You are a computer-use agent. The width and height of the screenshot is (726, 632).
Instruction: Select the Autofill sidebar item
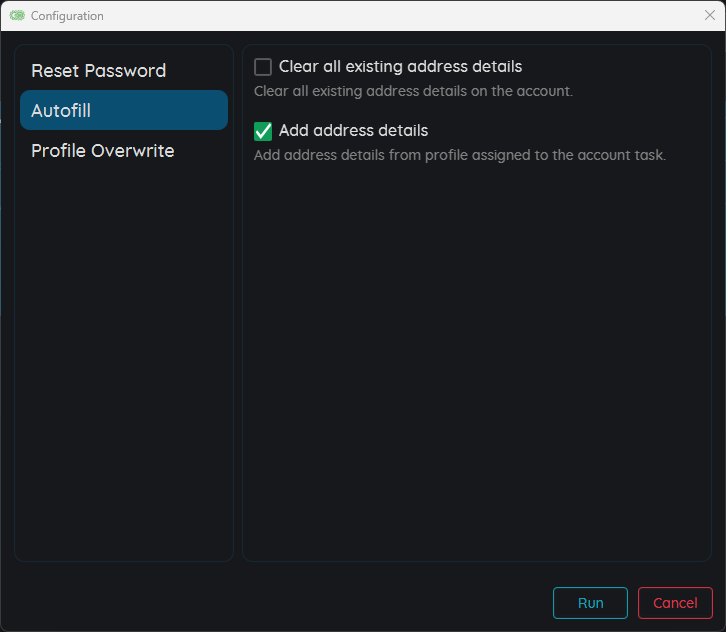point(123,110)
